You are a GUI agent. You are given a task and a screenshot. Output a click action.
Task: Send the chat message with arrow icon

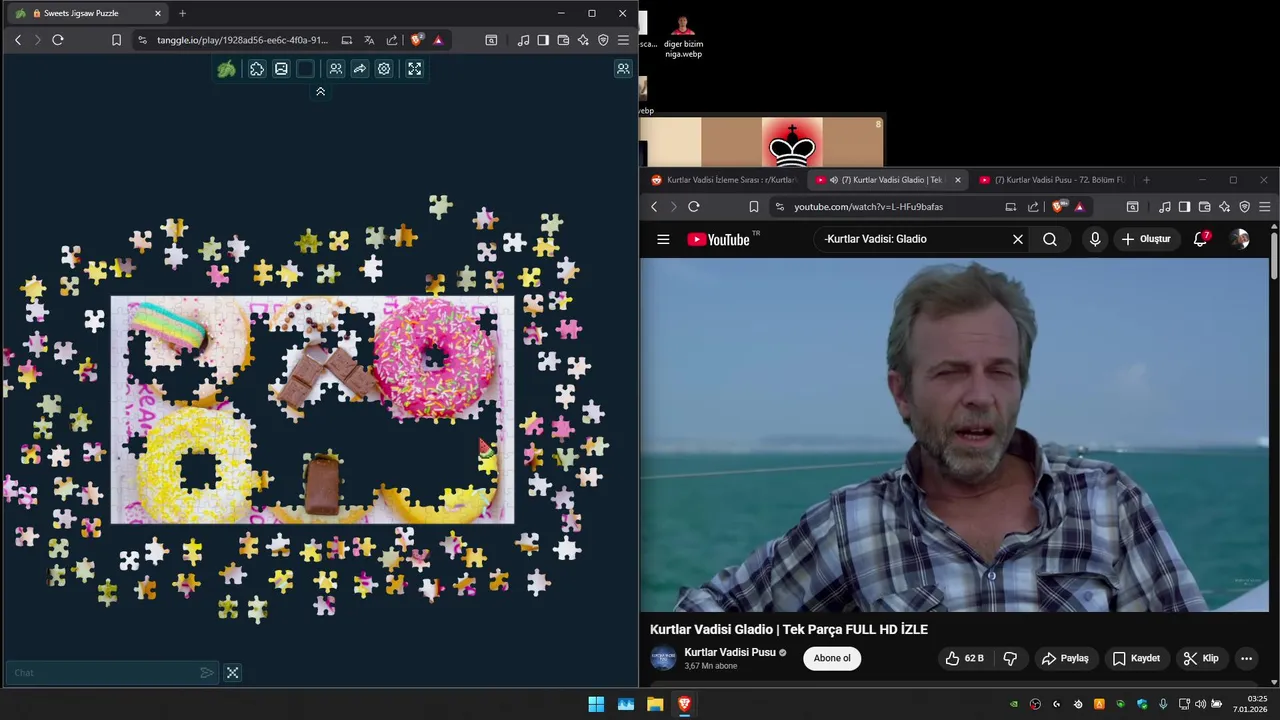point(207,673)
